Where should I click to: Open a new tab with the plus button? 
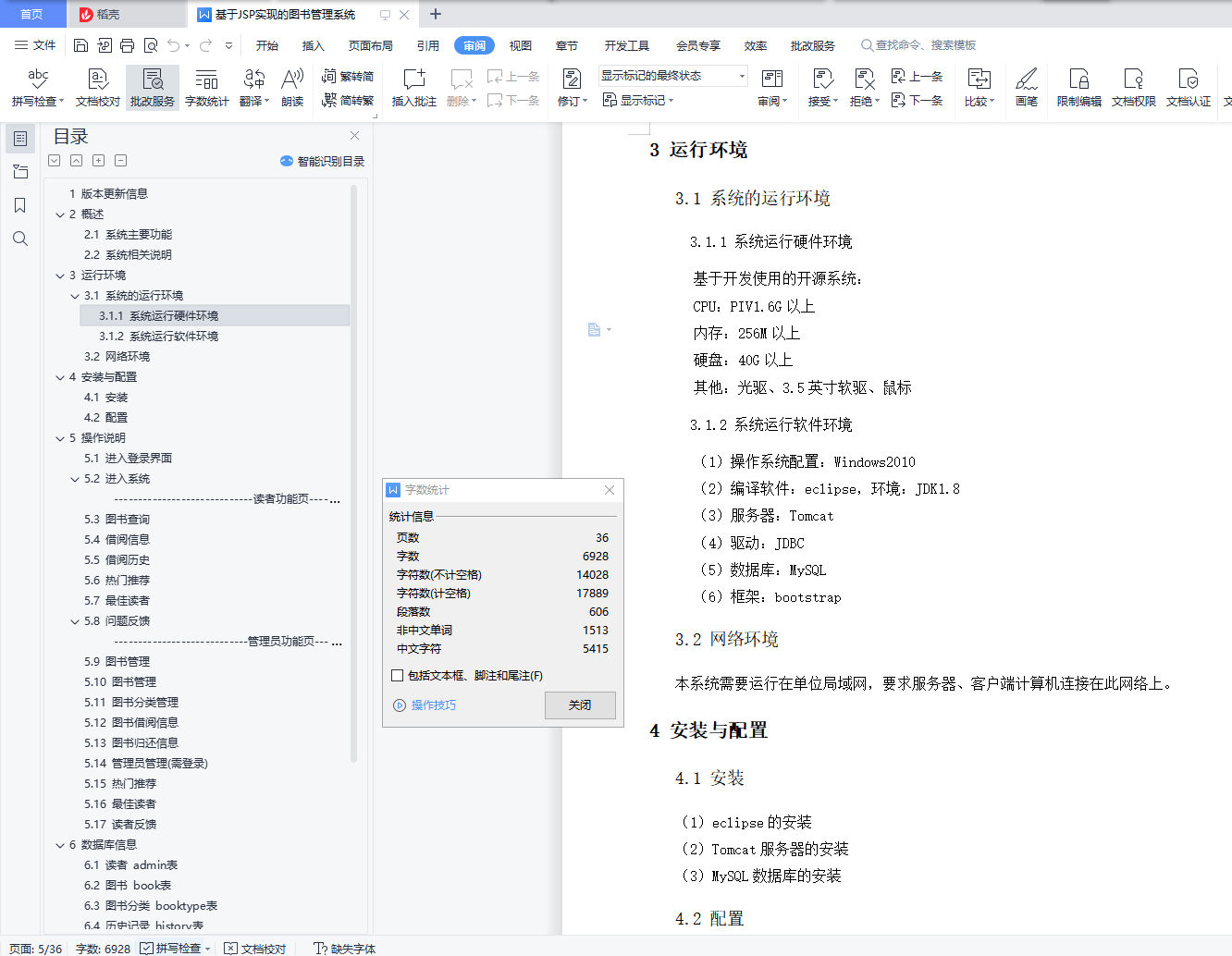click(x=436, y=14)
